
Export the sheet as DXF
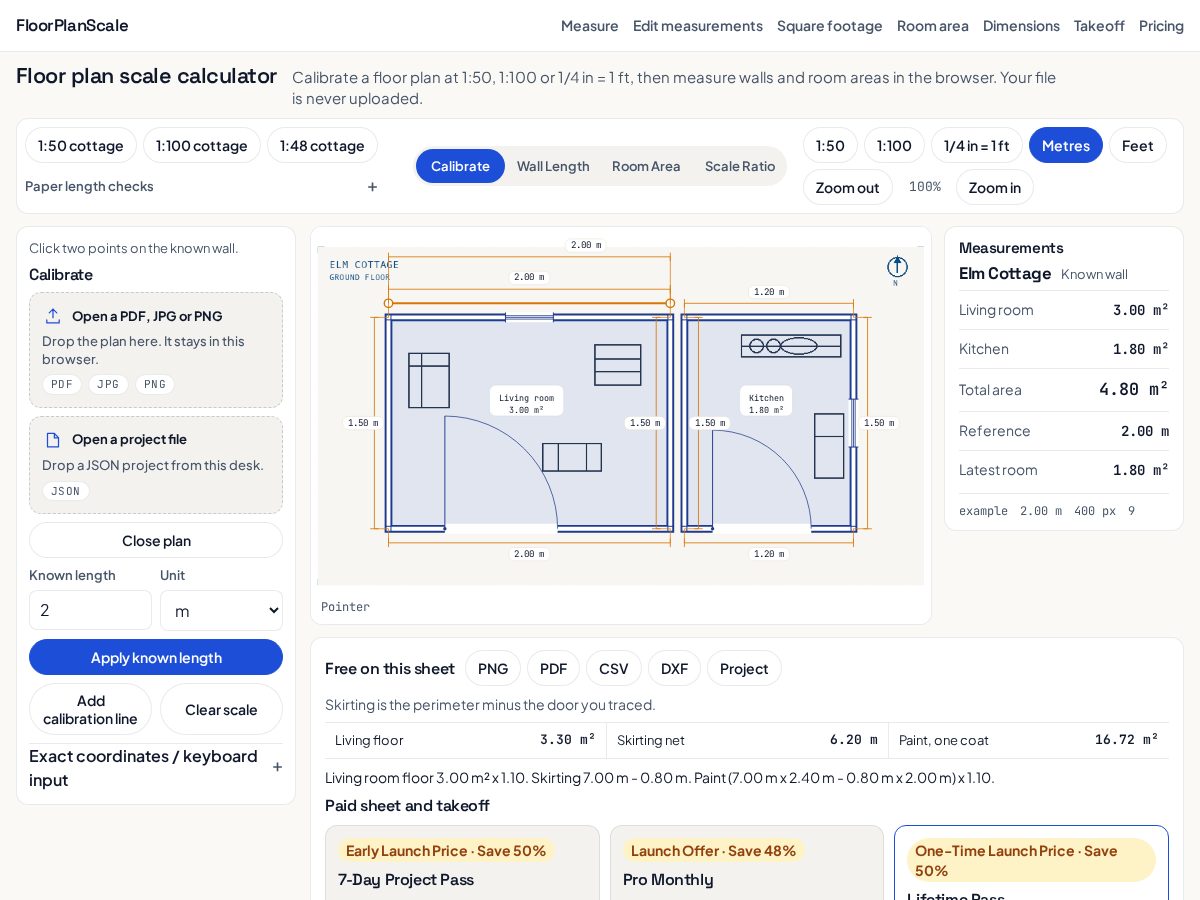[675, 668]
